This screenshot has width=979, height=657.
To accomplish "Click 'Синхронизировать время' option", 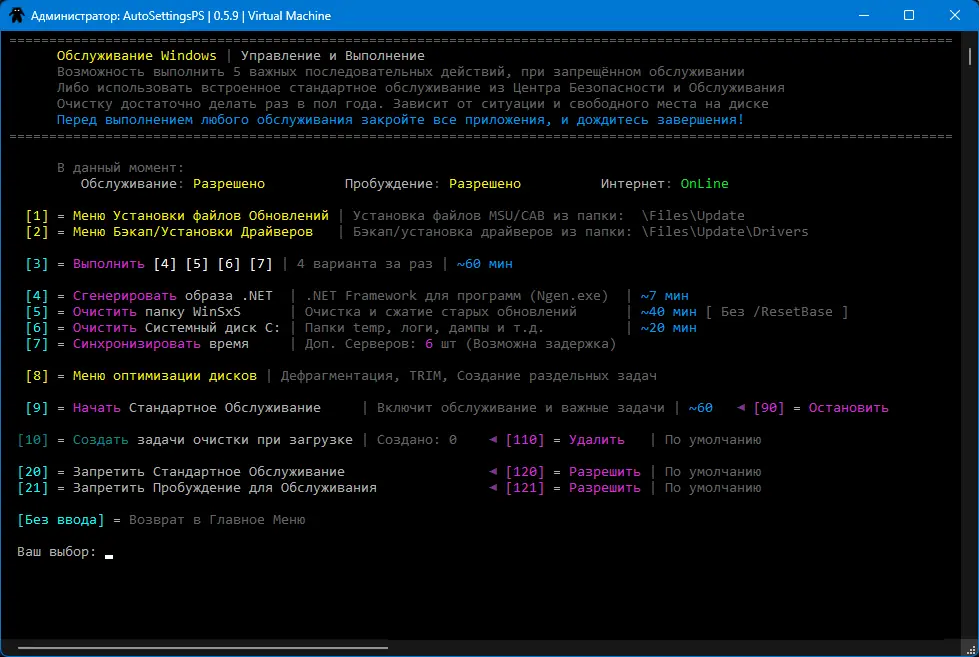I will [x=160, y=343].
